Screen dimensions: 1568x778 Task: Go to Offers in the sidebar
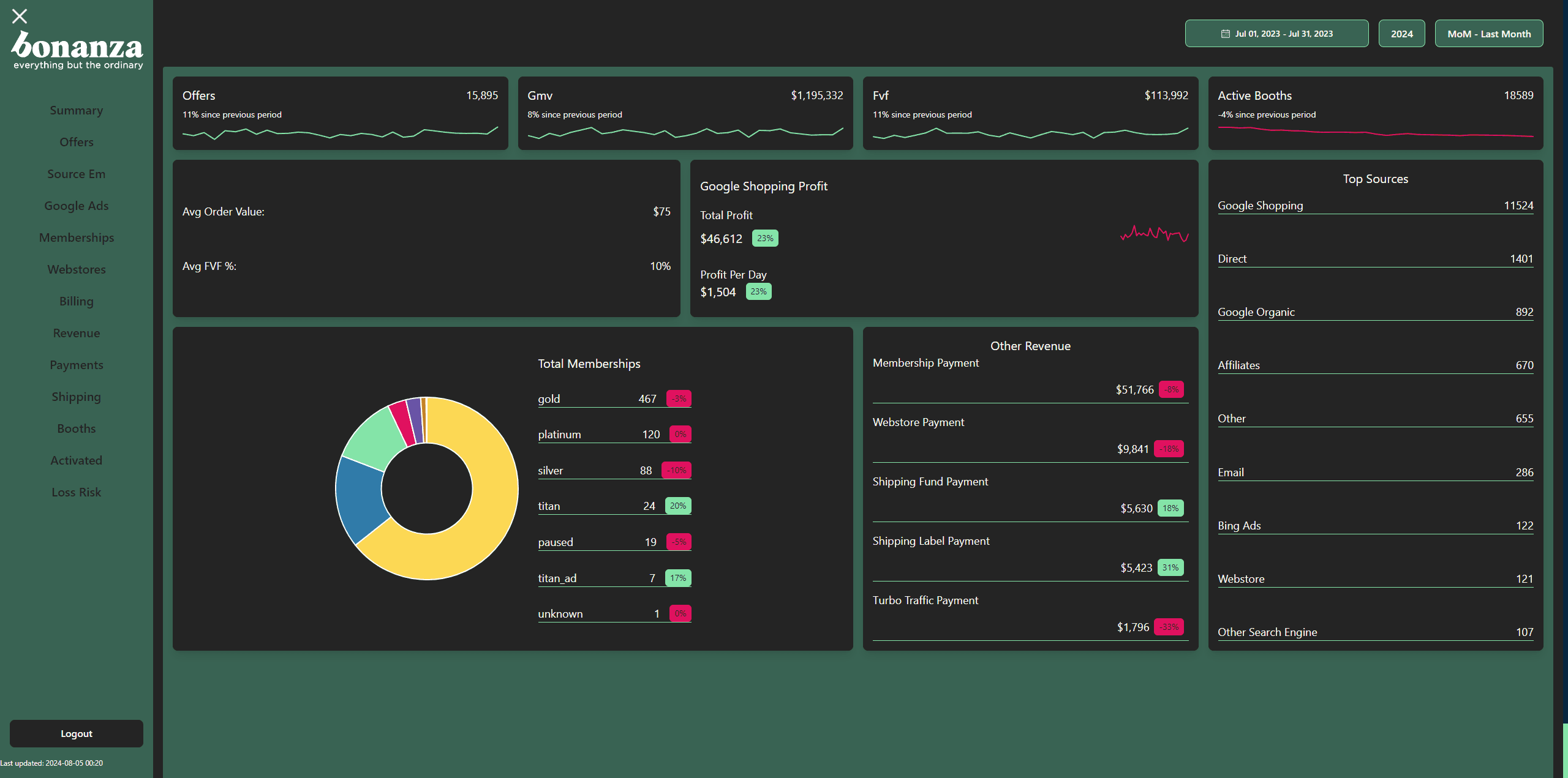(77, 142)
